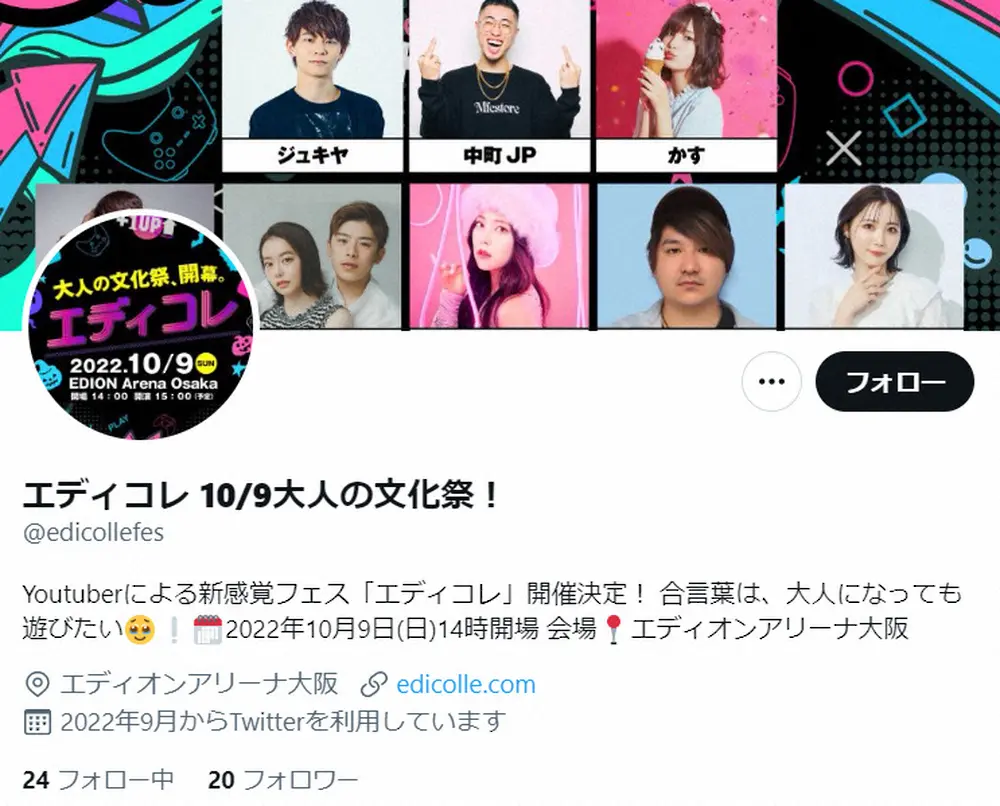The height and width of the screenshot is (806, 1000).
Task: Click the photo of man on blue background
Action: [687, 256]
